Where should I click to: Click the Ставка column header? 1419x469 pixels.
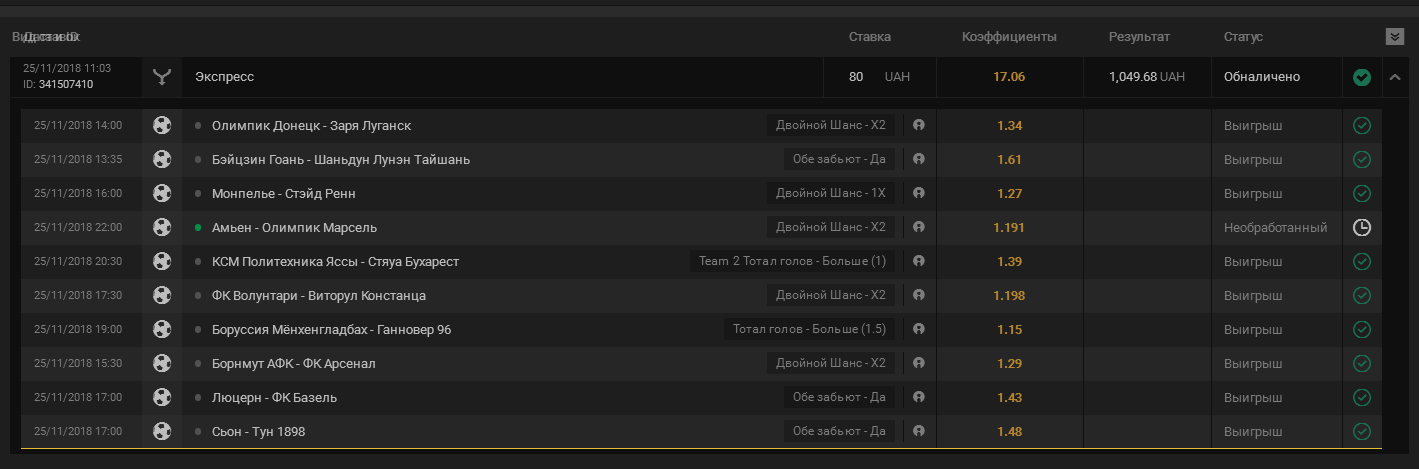(x=869, y=37)
